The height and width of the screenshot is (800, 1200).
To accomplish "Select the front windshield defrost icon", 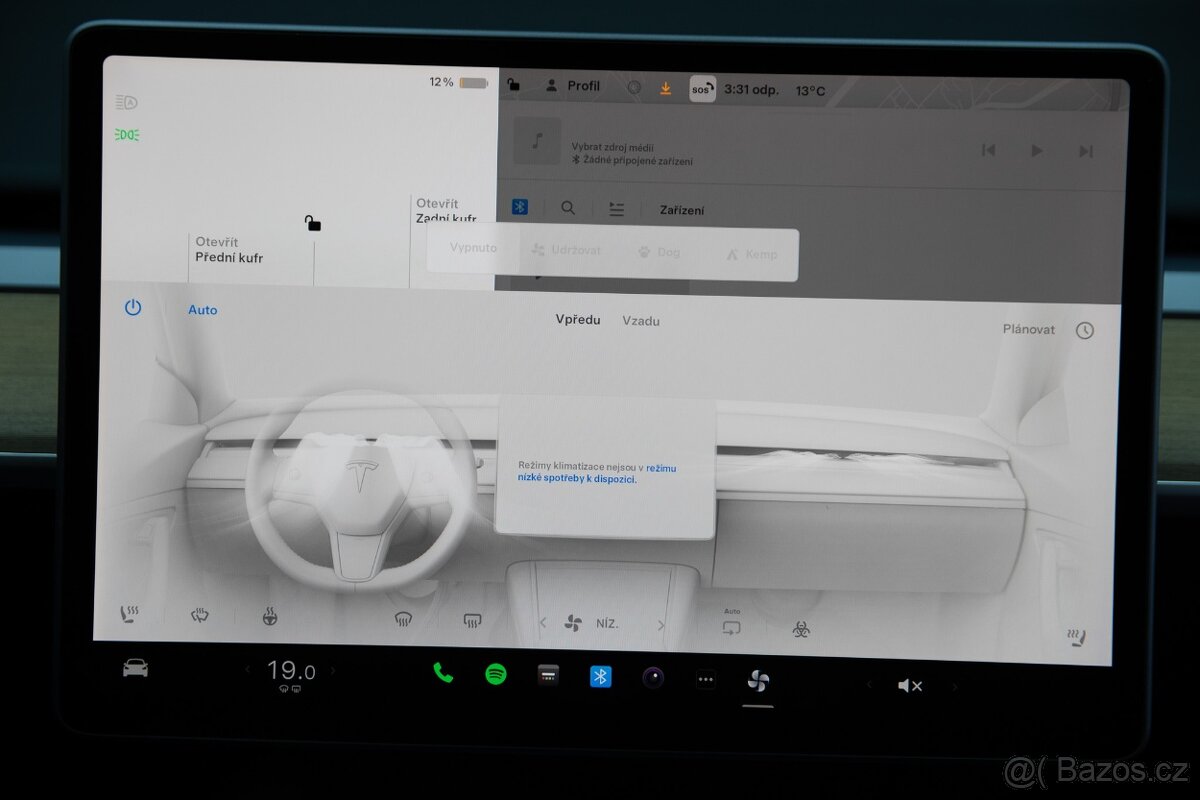I will [x=403, y=620].
